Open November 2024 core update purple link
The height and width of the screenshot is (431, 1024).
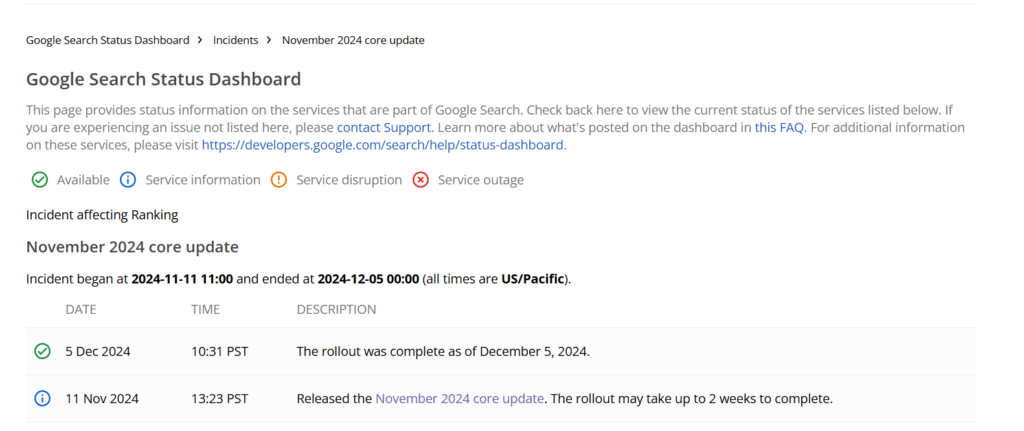[x=459, y=398]
